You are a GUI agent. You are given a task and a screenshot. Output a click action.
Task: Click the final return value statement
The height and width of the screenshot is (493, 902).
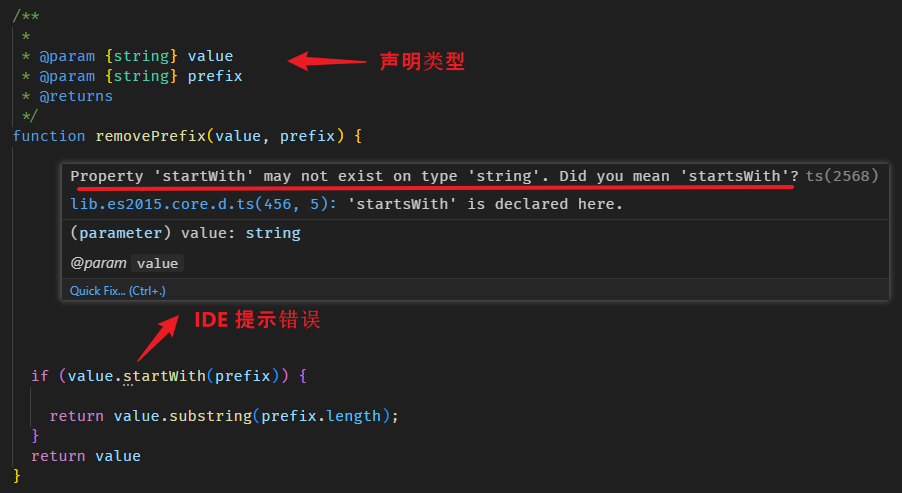point(85,456)
